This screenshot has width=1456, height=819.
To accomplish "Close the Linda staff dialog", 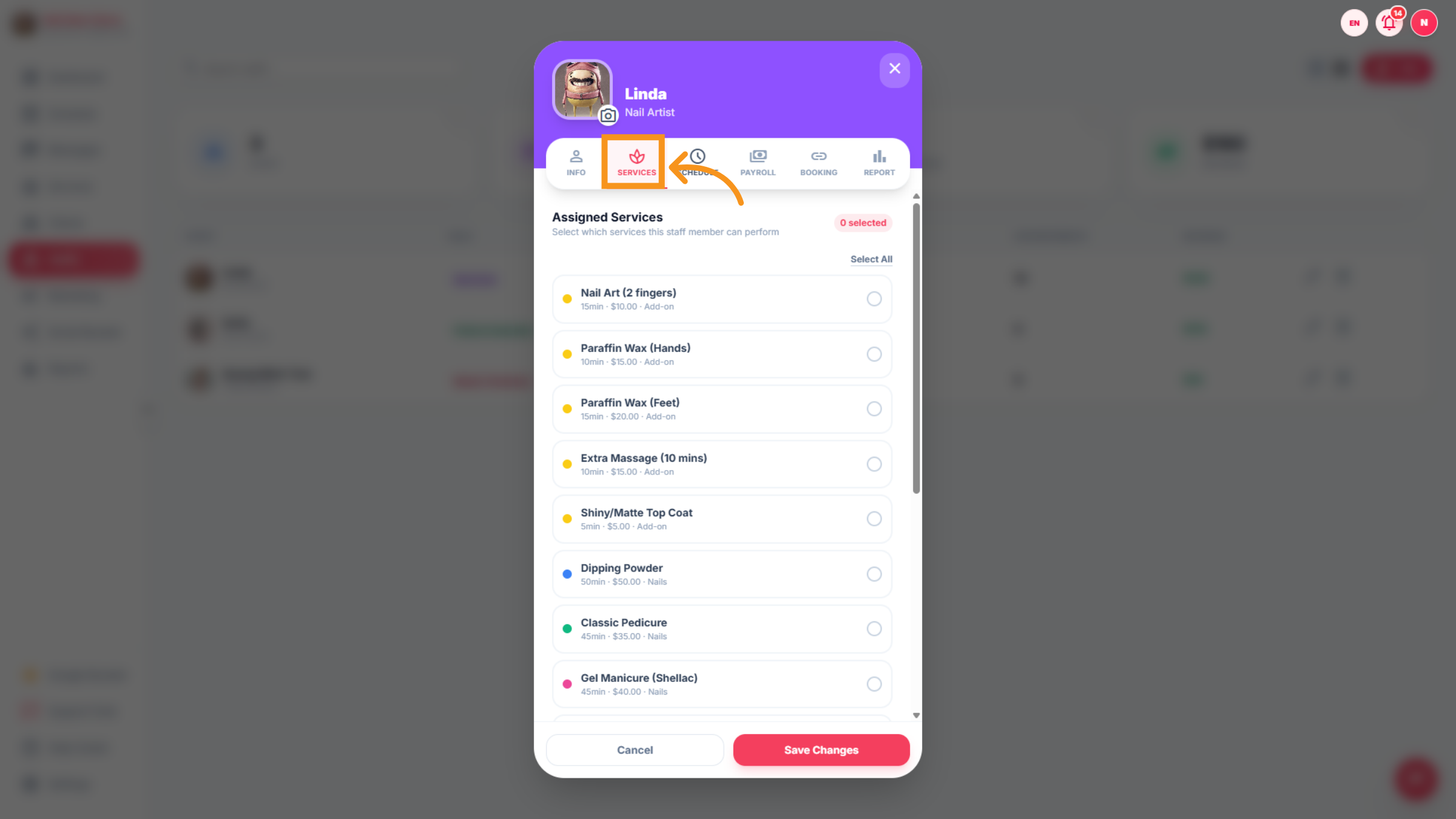I will click(894, 69).
